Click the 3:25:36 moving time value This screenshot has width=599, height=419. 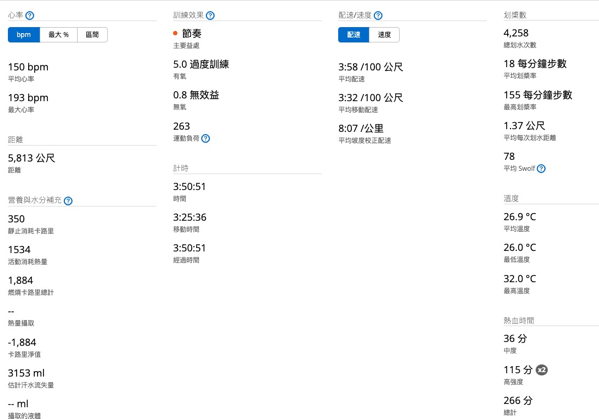(190, 217)
